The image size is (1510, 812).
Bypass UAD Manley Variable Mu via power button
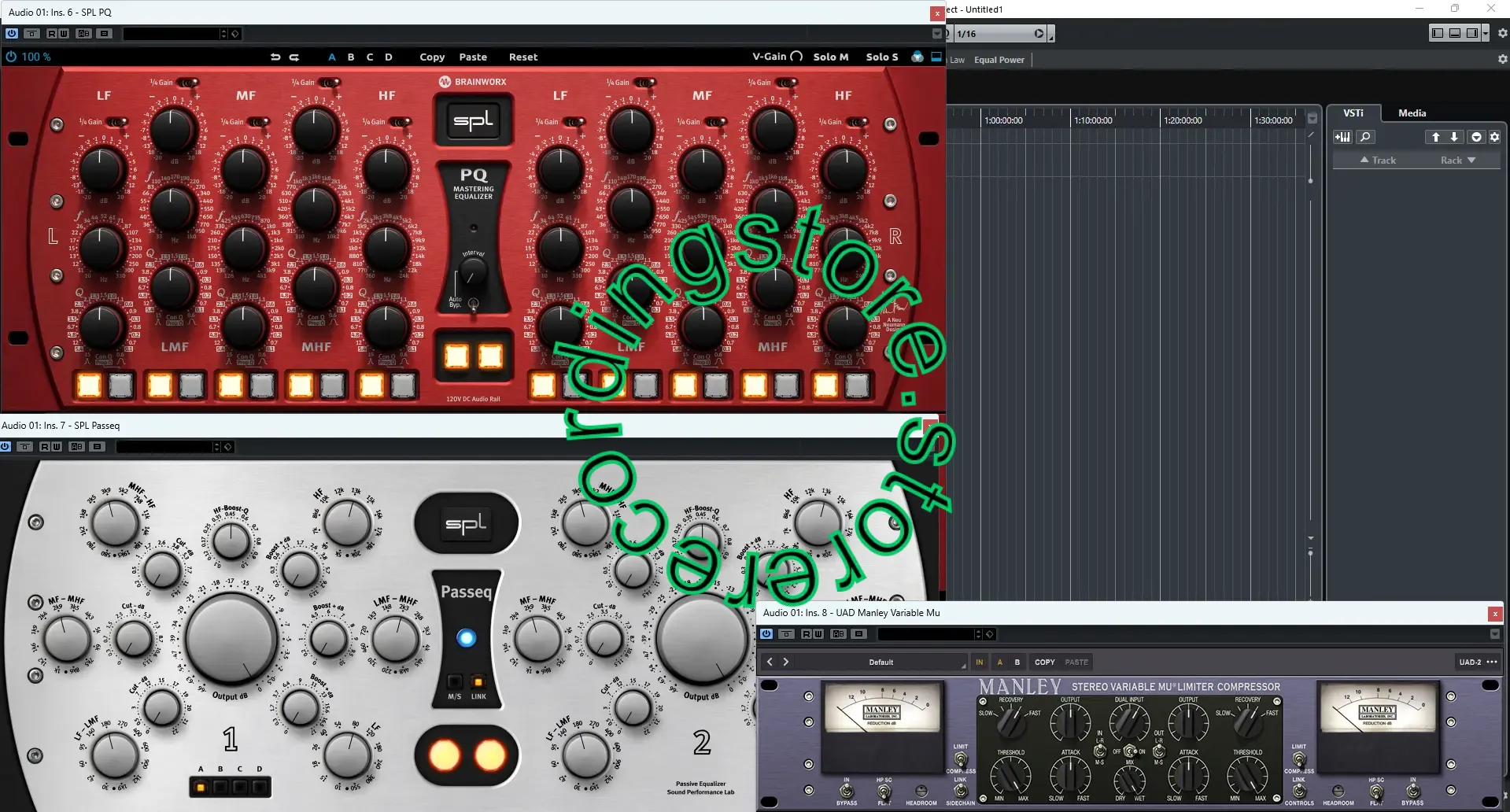point(766,634)
